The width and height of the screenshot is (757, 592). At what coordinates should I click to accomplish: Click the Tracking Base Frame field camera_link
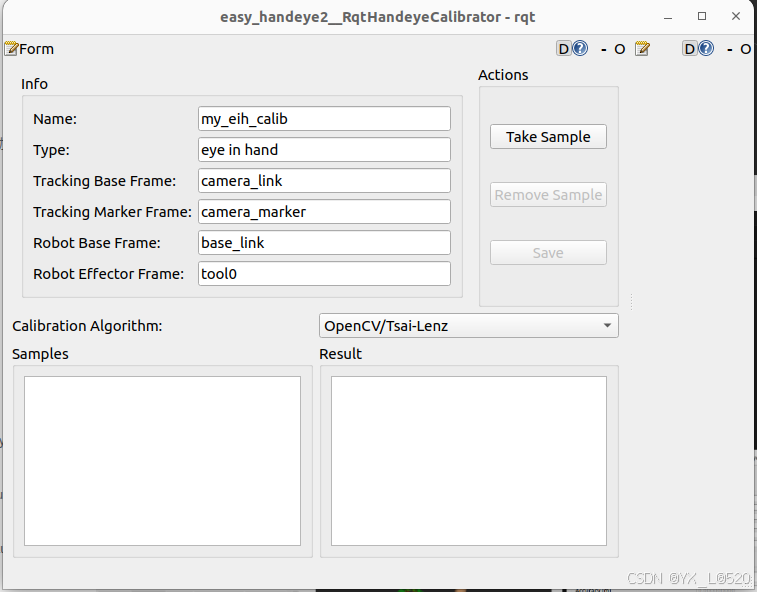coord(324,181)
